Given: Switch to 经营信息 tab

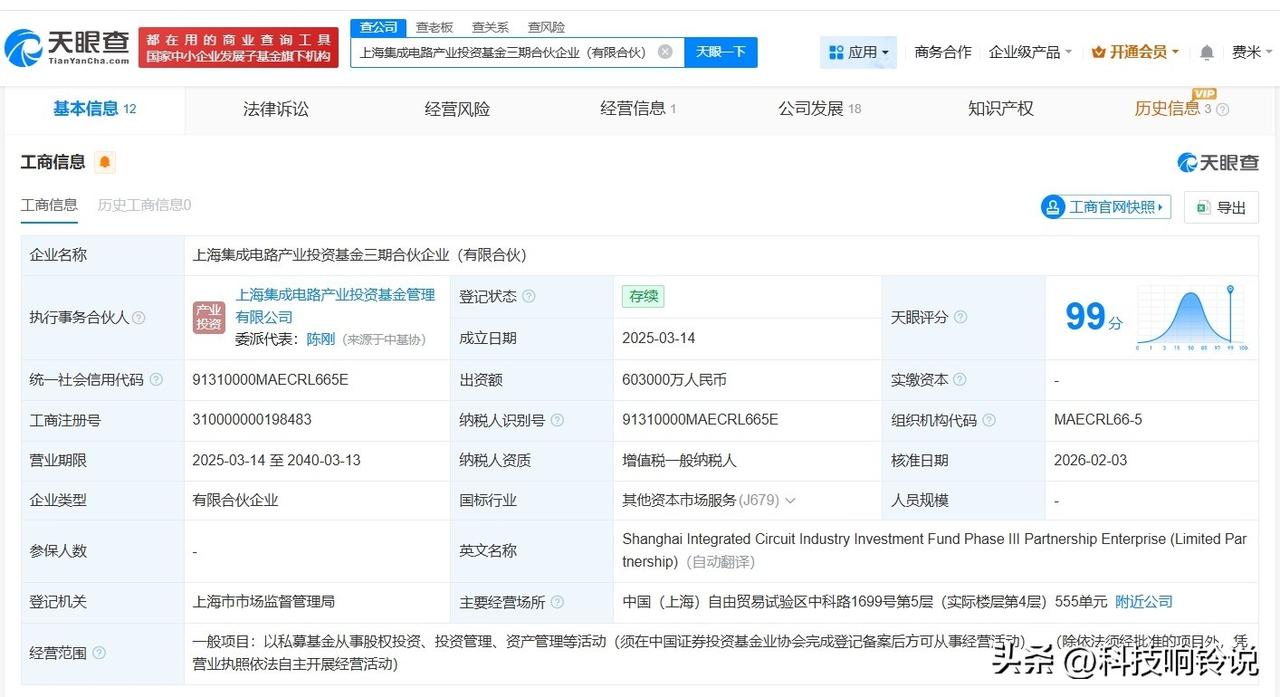Looking at the screenshot, I should coord(638,109).
